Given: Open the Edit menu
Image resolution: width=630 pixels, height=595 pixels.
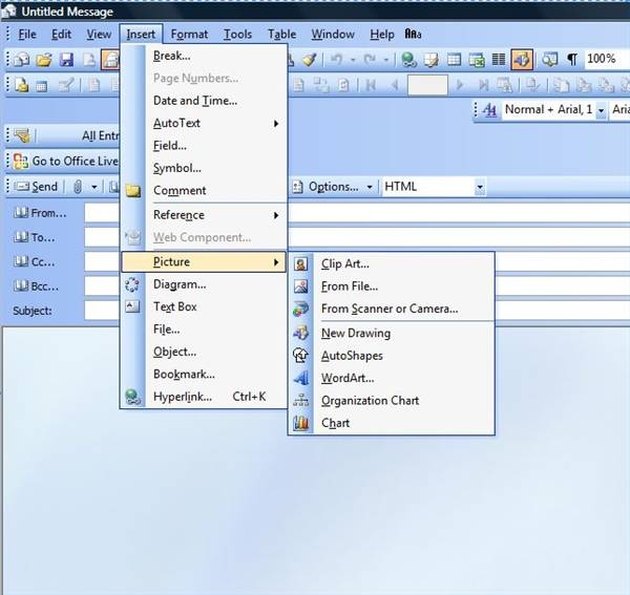Looking at the screenshot, I should coord(61,34).
